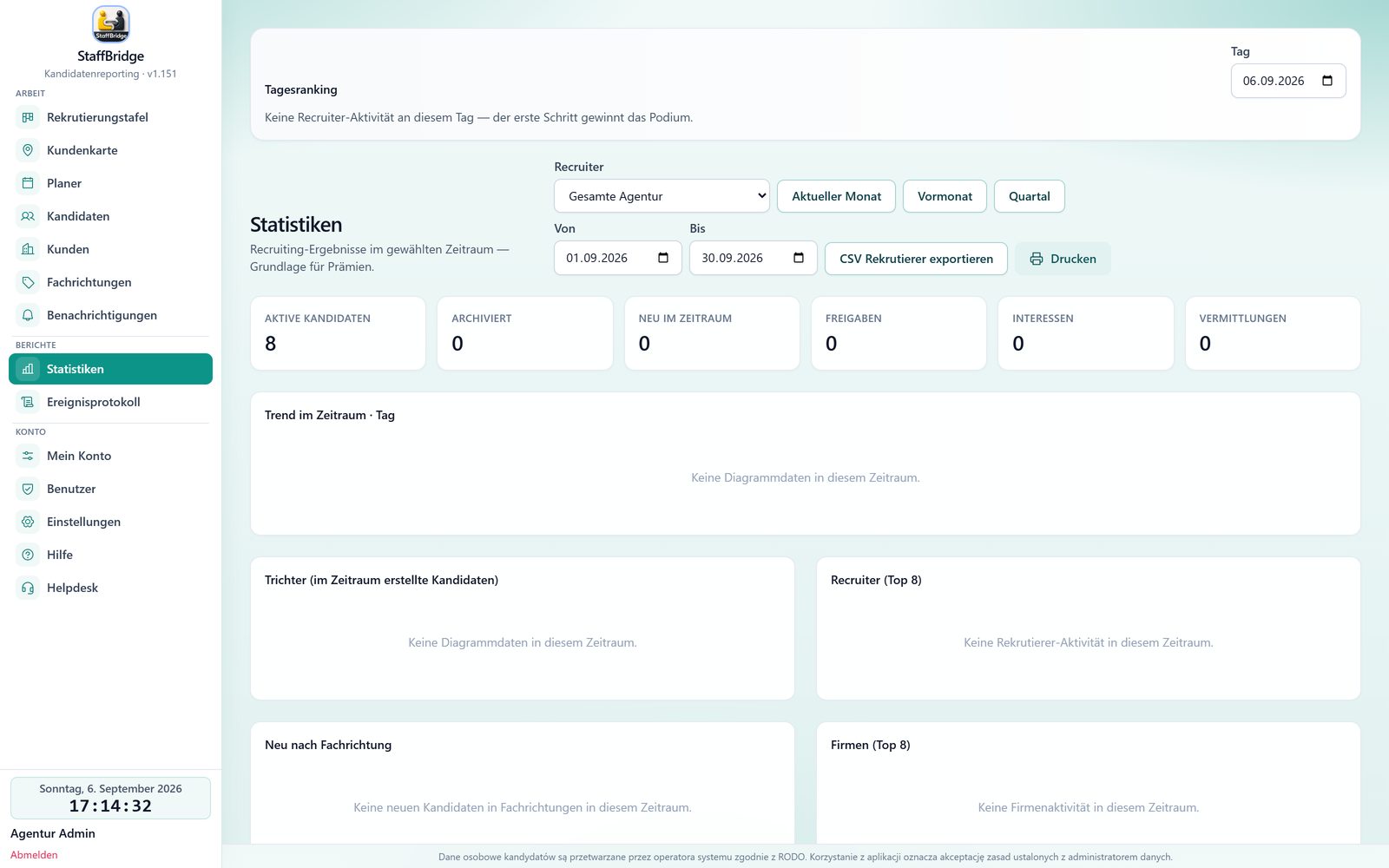Click the Drucken print button

click(x=1063, y=259)
